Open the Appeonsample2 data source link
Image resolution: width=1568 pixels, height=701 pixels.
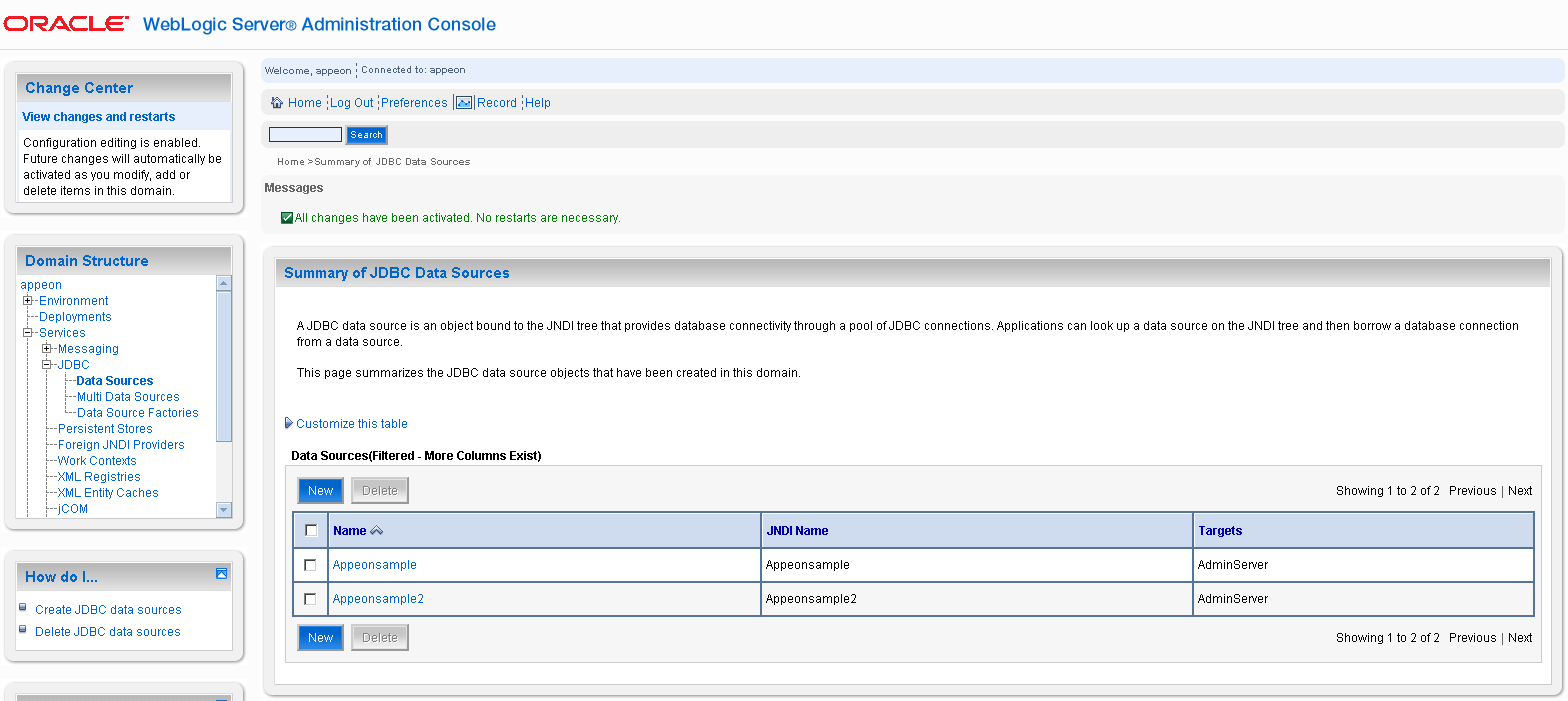[x=378, y=599]
